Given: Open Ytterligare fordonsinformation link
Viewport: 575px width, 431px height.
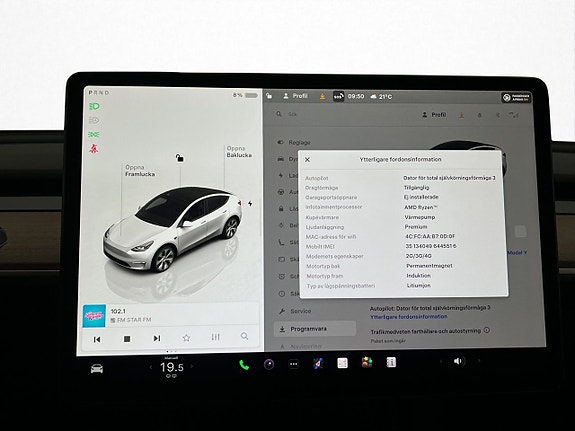Looking at the screenshot, I should click(x=409, y=317).
